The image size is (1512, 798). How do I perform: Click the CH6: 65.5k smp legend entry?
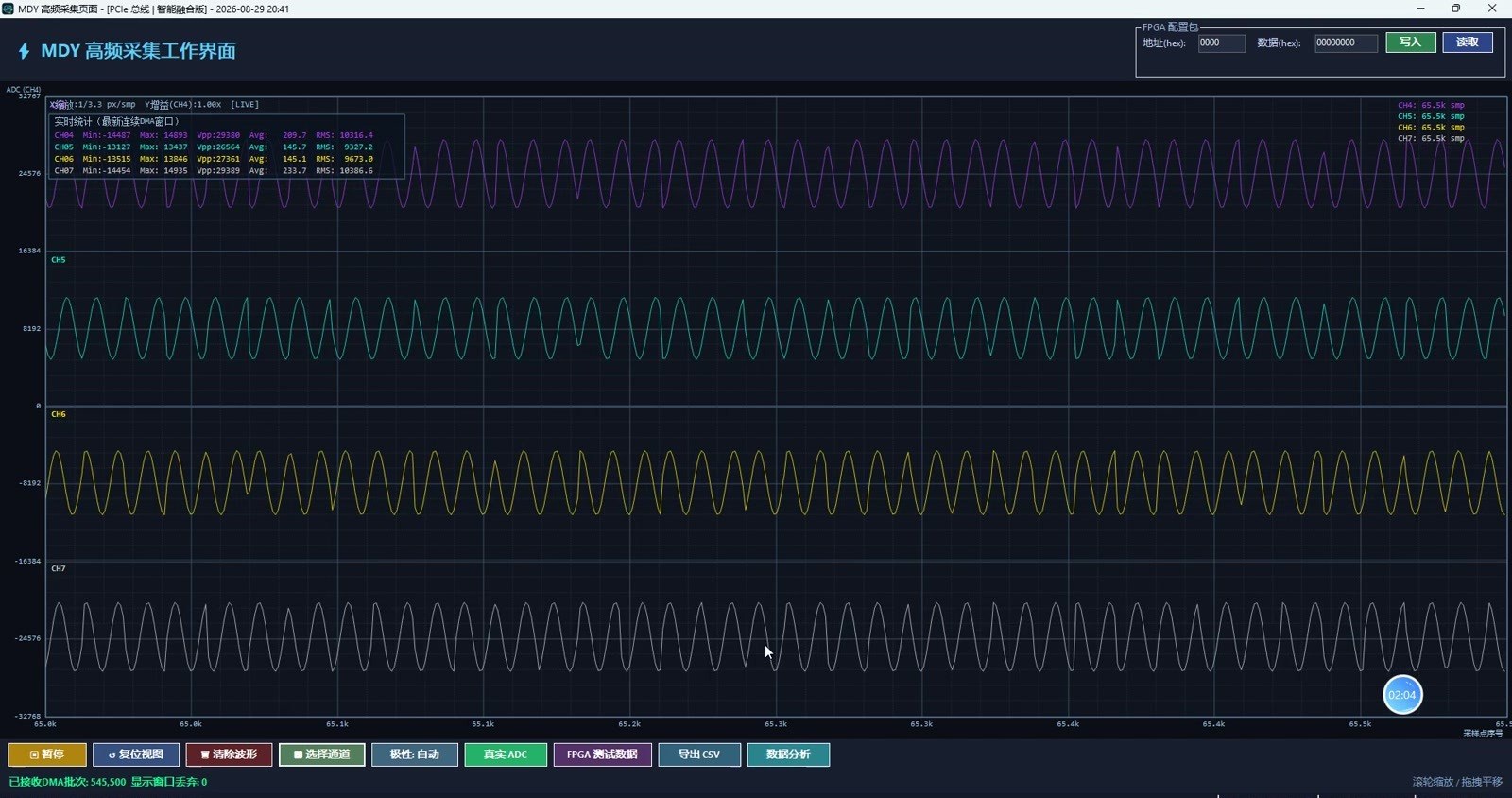1431,128
